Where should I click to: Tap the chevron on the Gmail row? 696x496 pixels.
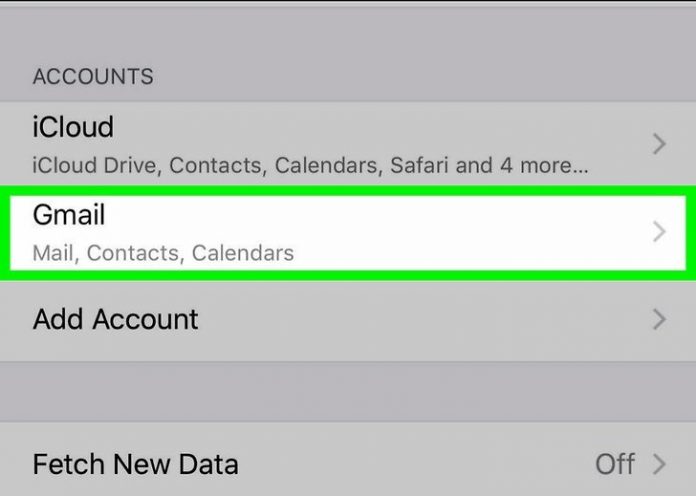click(659, 232)
